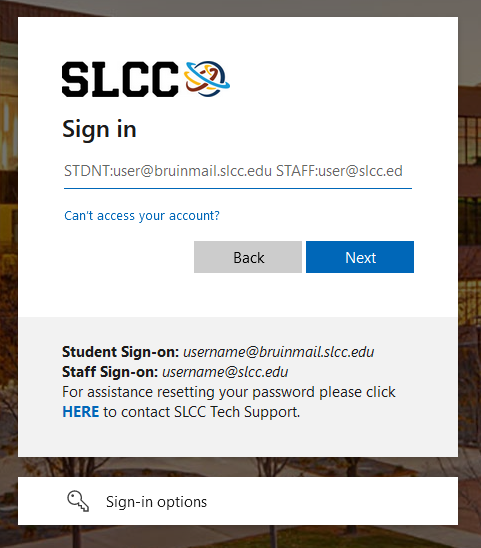The width and height of the screenshot is (481, 548).
Task: Click the username@bruinmail.slcc.edu example text
Action: (x=279, y=352)
